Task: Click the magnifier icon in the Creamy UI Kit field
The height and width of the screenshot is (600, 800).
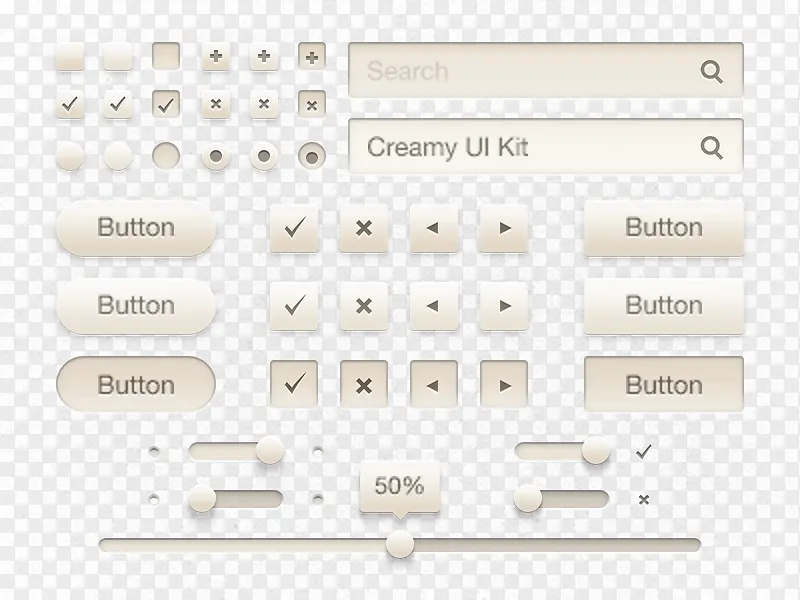Action: 712,148
